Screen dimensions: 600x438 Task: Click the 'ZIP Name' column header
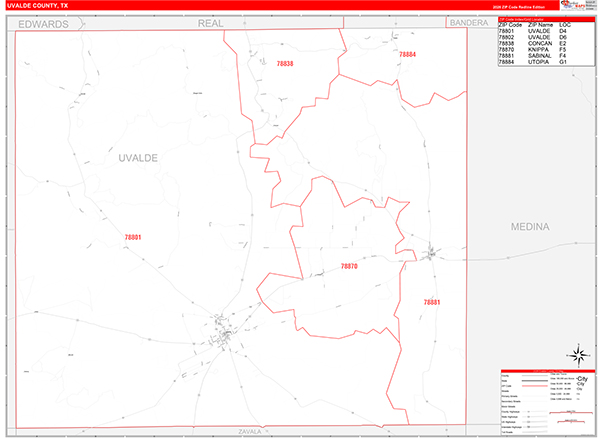[540, 25]
